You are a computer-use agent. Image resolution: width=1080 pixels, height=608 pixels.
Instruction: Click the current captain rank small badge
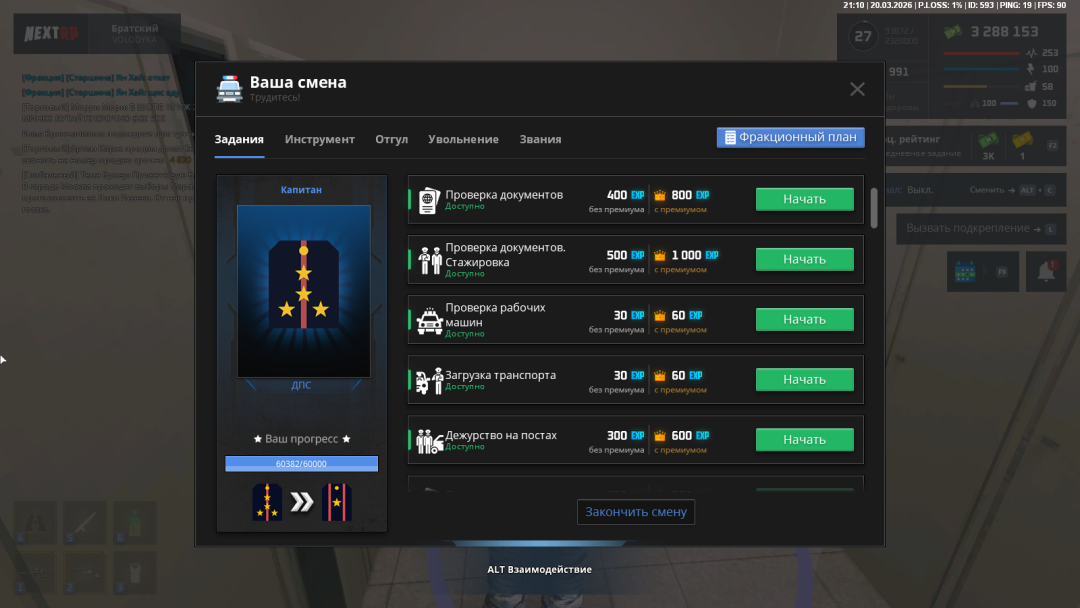click(267, 502)
